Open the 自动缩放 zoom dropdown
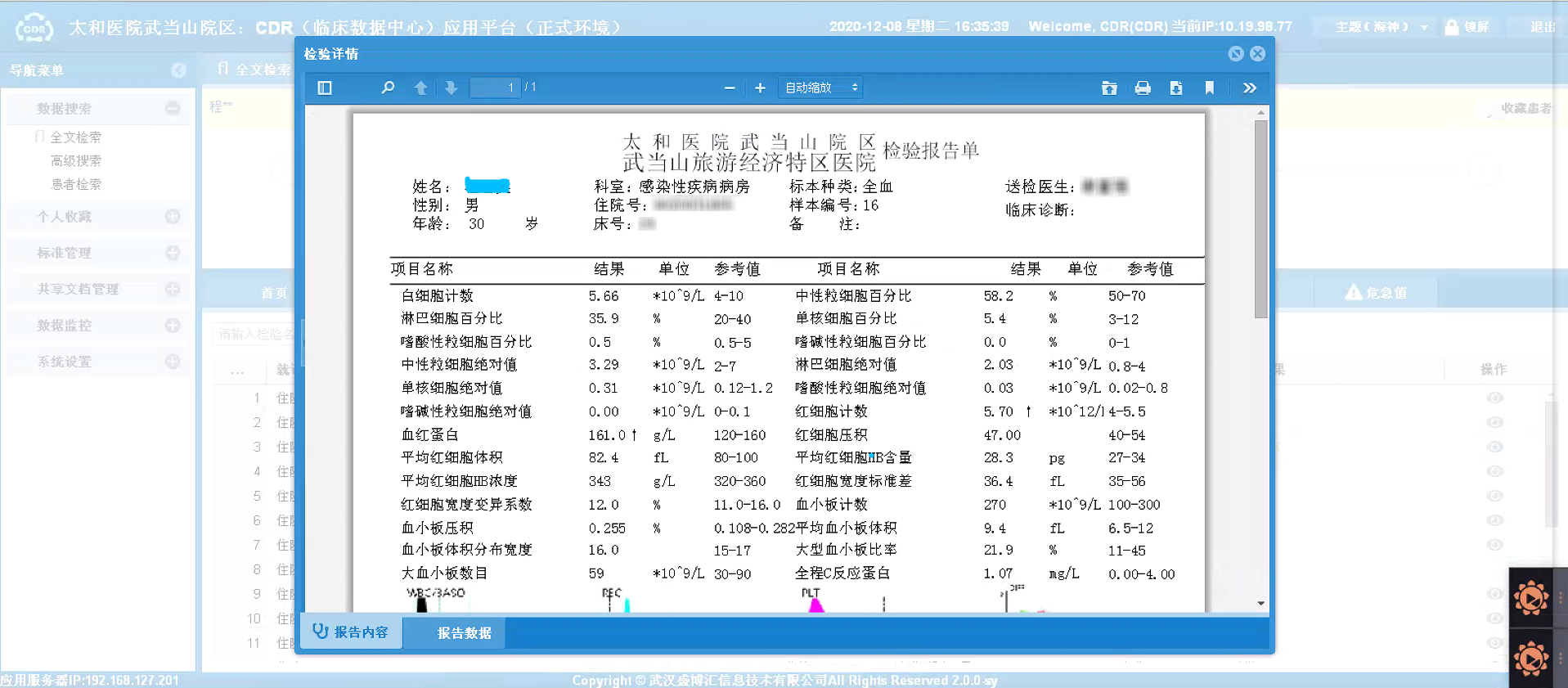This screenshot has width=1568, height=688. click(820, 88)
